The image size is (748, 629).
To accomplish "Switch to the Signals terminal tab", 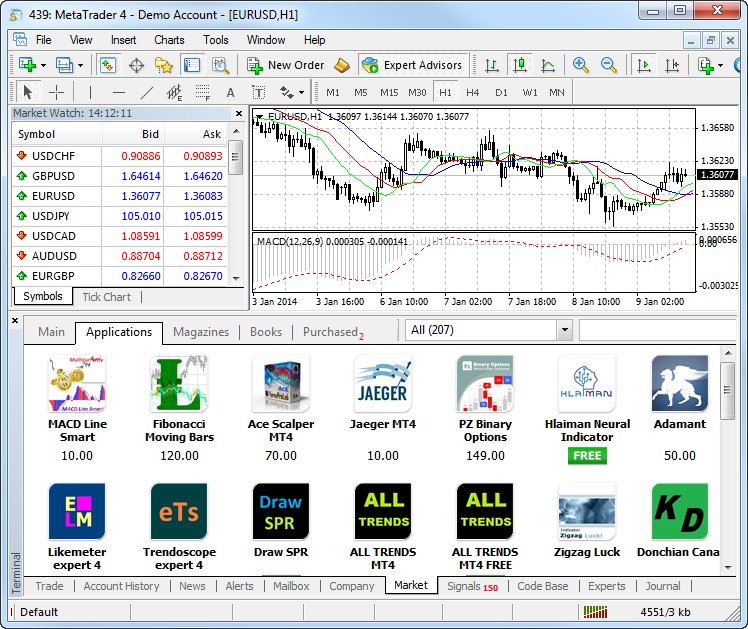I will (x=472, y=586).
